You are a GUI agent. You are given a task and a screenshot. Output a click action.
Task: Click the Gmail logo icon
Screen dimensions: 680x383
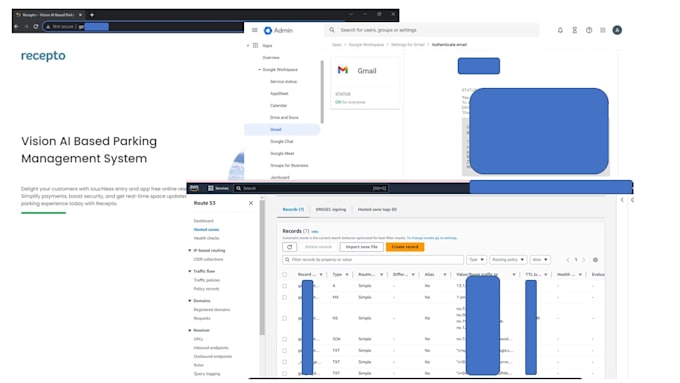[x=343, y=70]
